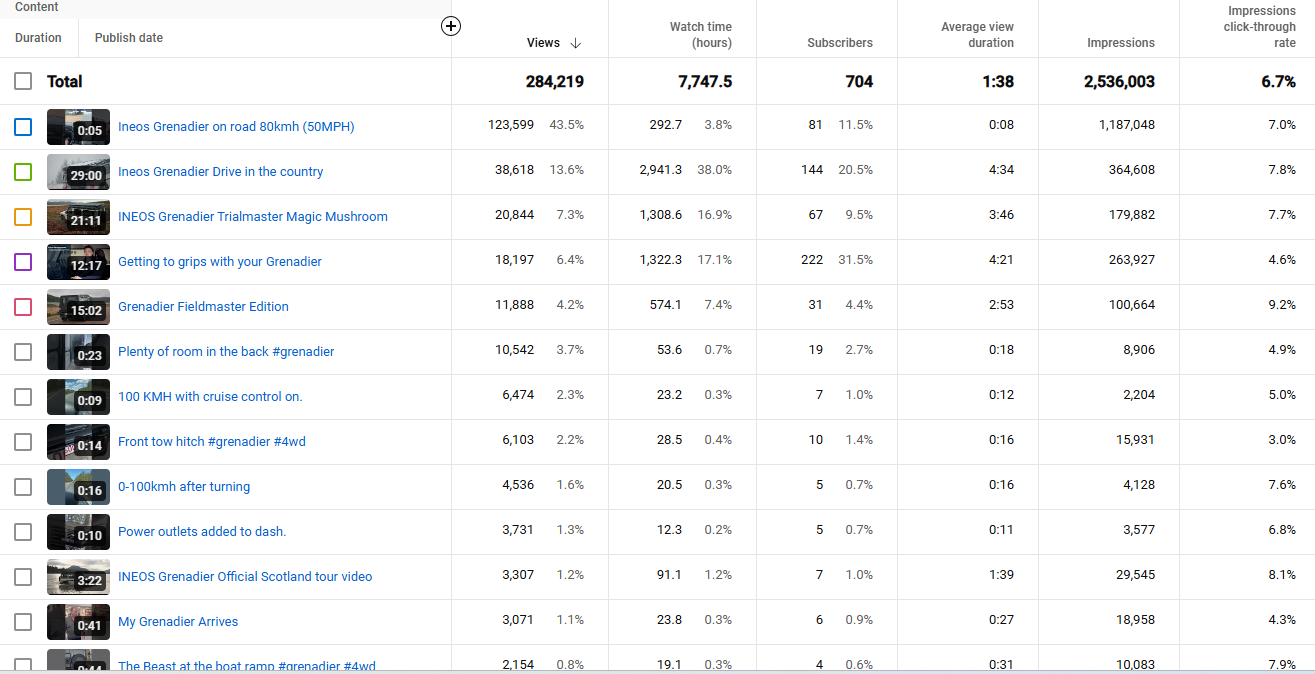Viewport: 1315px width, 674px height.
Task: Toggle the Total row checkbox
Action: click(x=23, y=82)
